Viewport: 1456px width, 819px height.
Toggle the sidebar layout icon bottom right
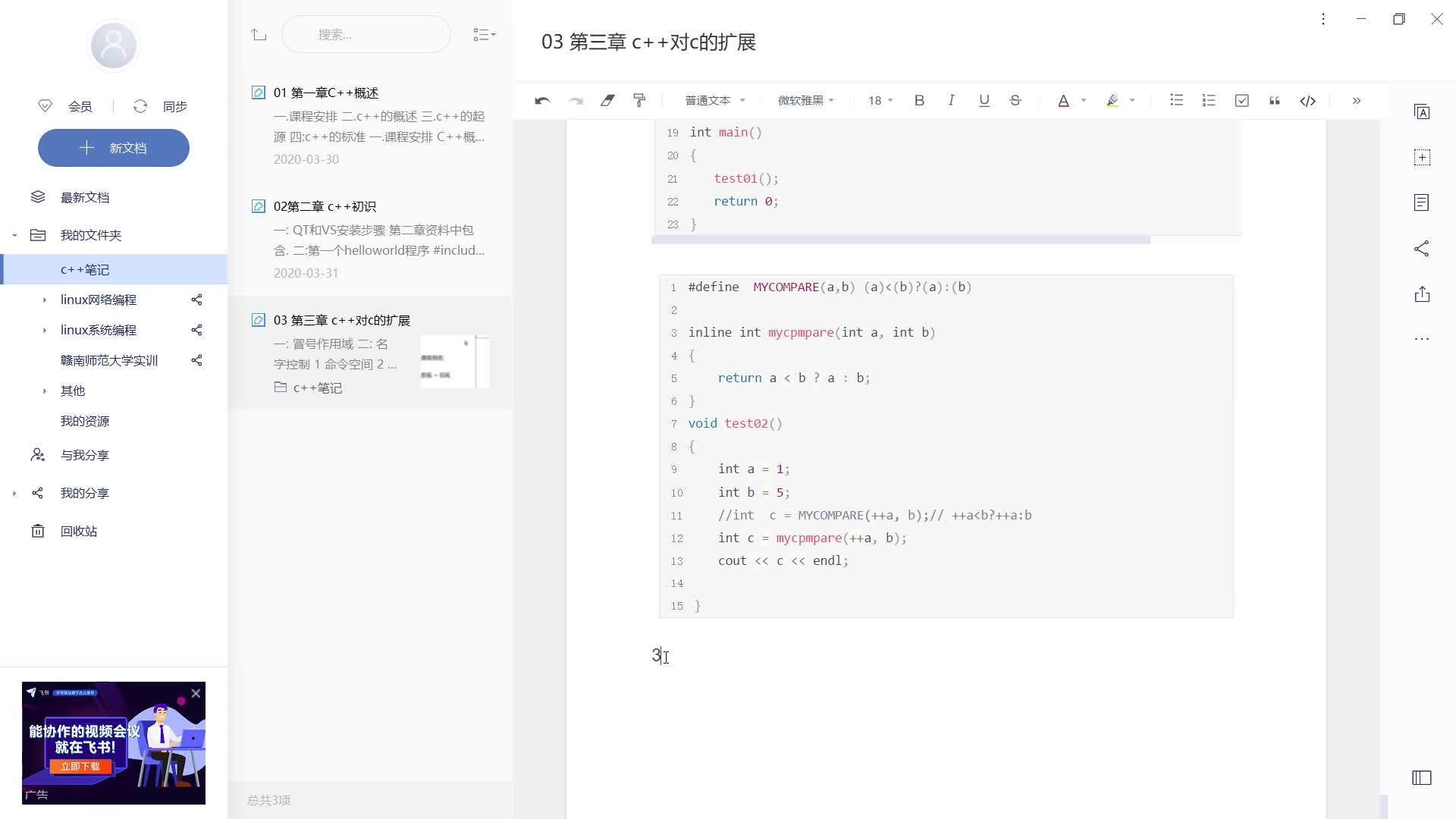(1422, 777)
